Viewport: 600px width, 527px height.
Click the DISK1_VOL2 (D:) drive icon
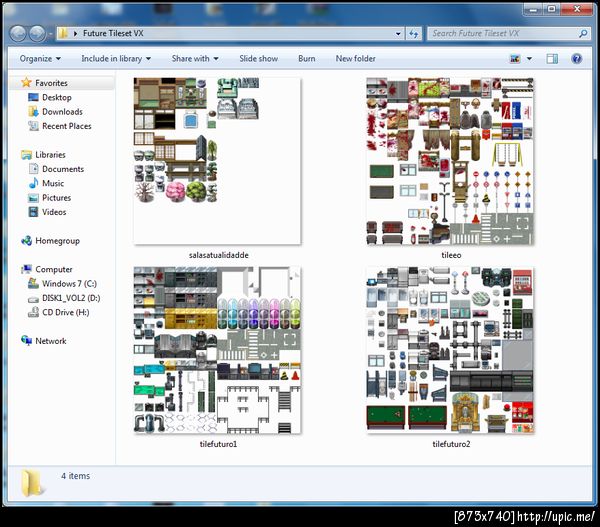pos(33,299)
